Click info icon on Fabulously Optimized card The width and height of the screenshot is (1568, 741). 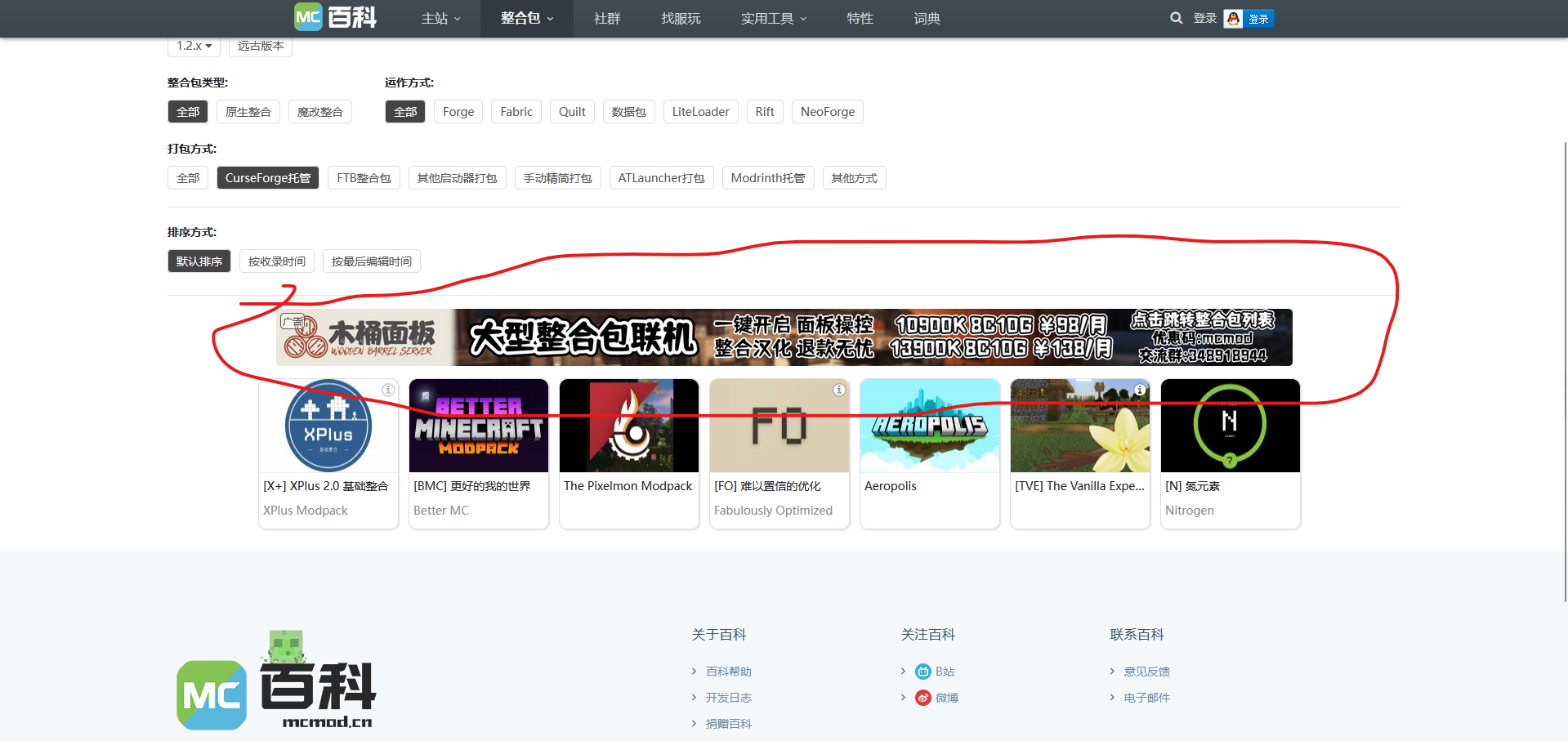838,390
